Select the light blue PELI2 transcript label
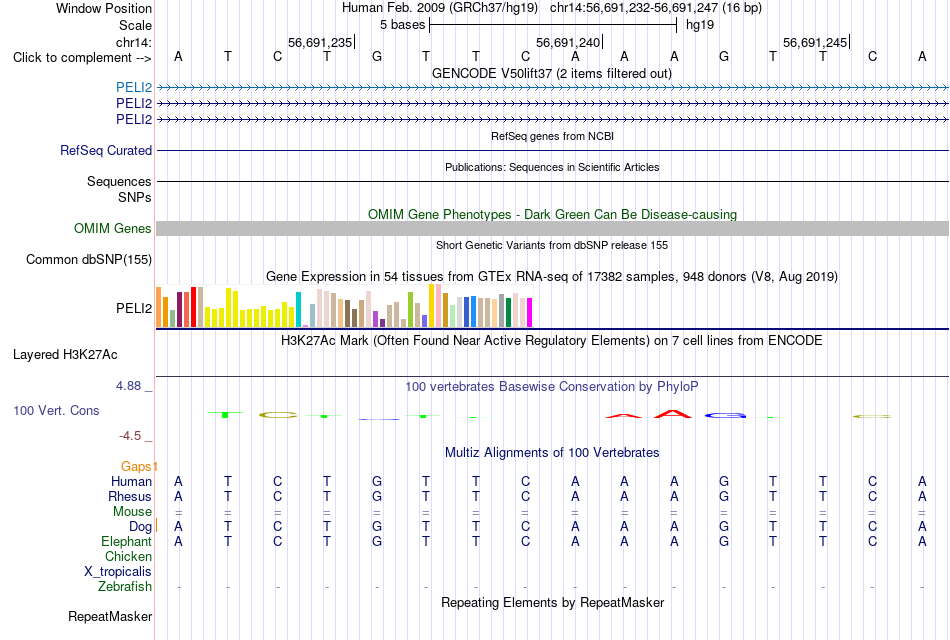This screenshot has height=640, width=950. coord(134,87)
